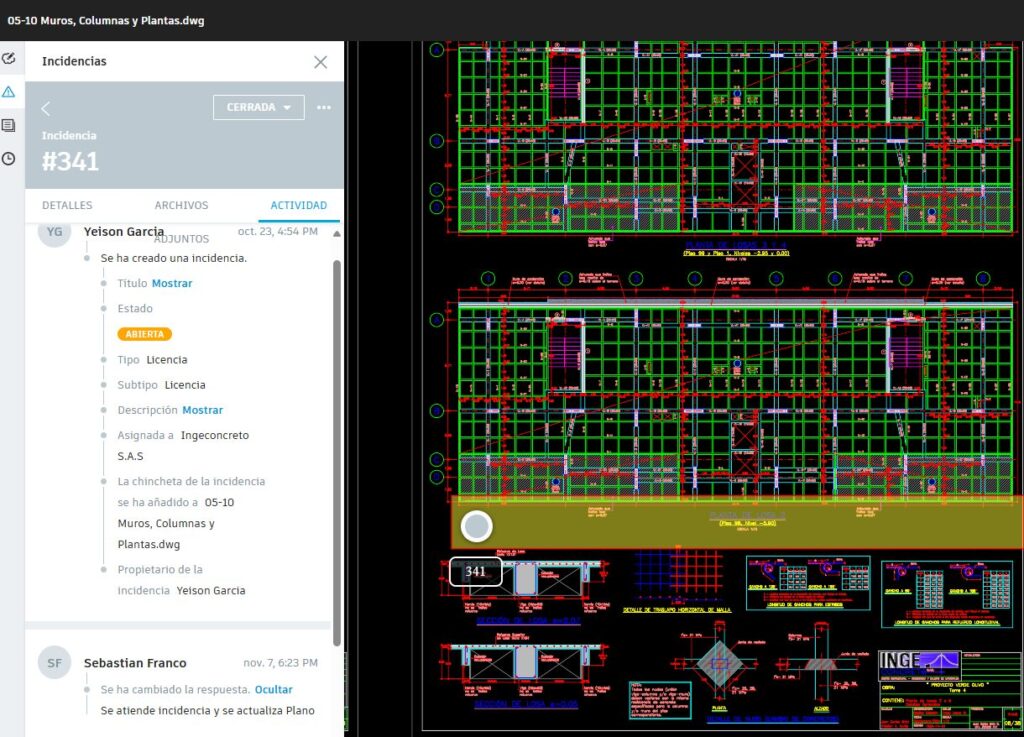Click the activity list scrollbar

point(337,450)
